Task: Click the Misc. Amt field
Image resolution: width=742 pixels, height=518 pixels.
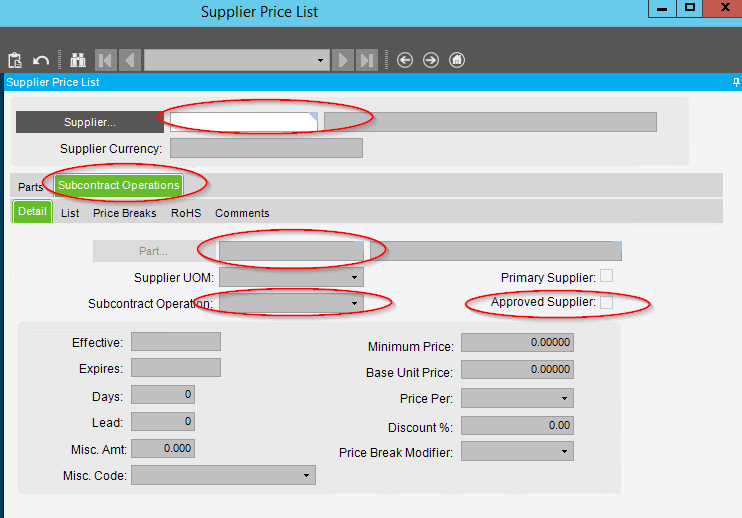Action: pyautogui.click(x=163, y=448)
